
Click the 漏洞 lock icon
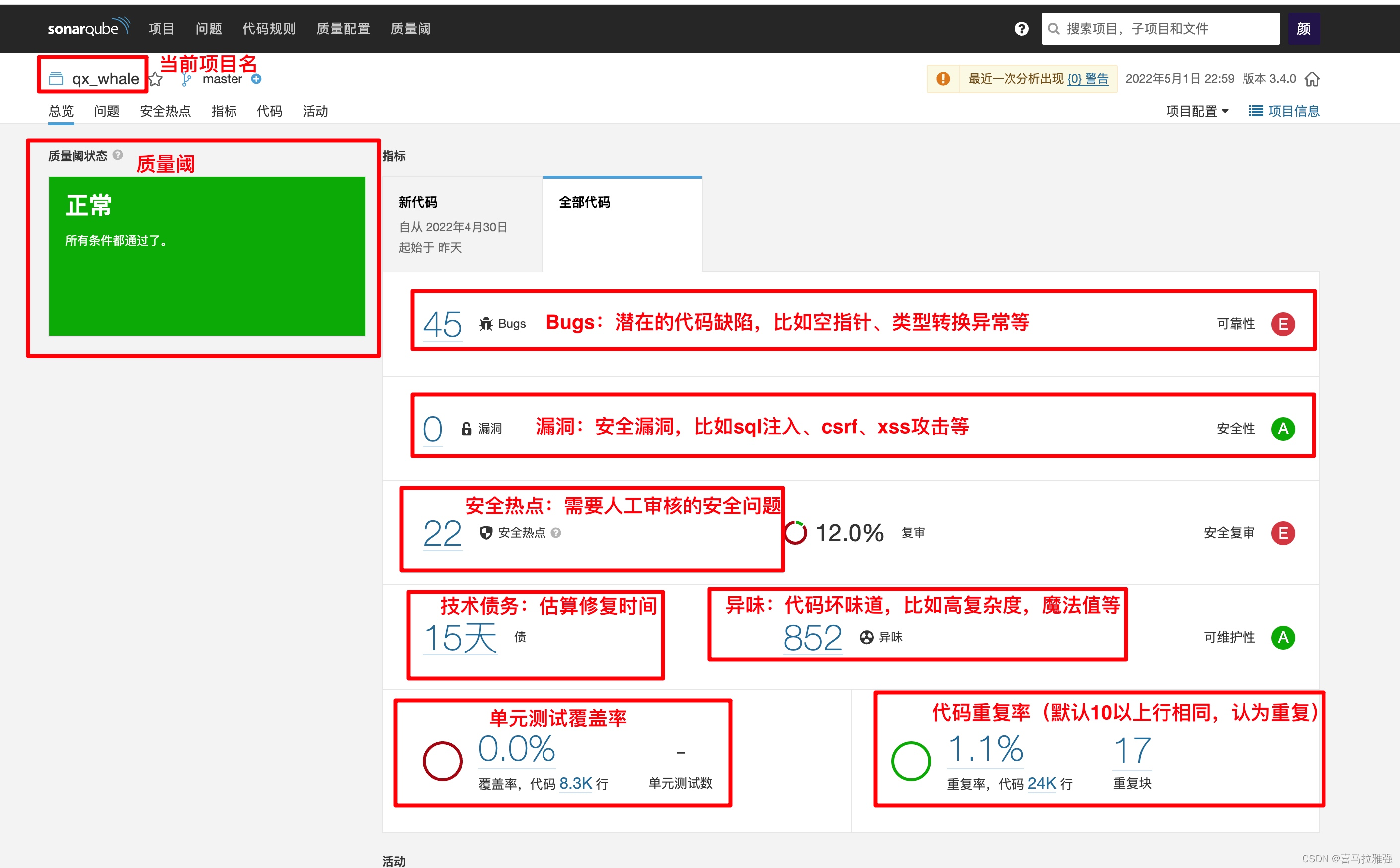point(467,429)
